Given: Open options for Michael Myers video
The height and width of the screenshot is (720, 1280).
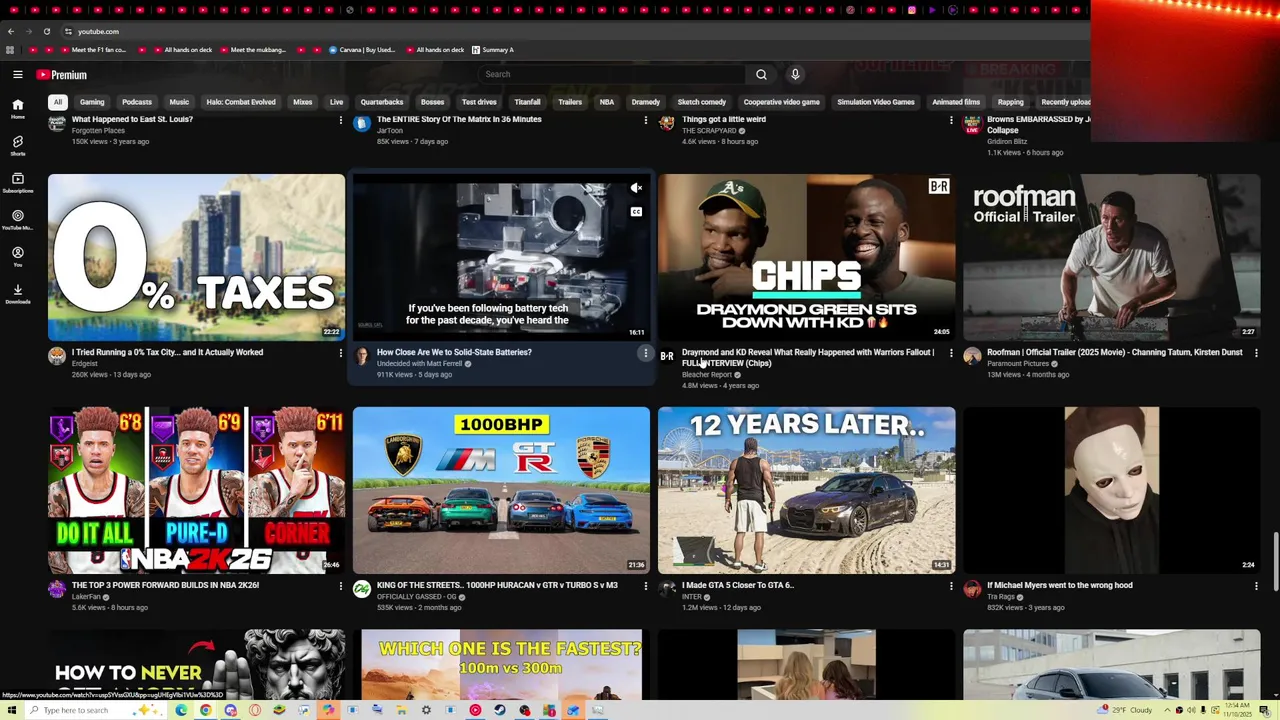Looking at the screenshot, I should (1256, 586).
